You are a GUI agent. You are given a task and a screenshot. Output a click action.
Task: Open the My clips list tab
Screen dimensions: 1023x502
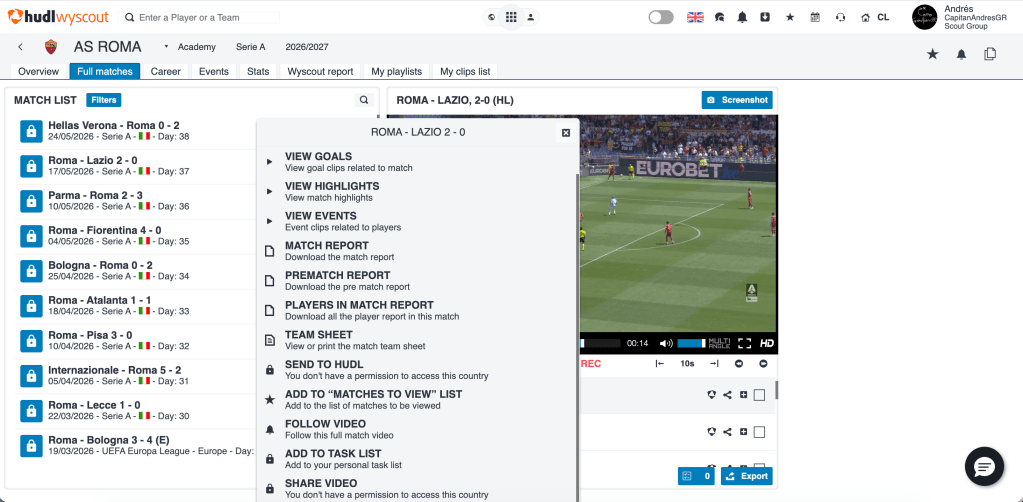[x=466, y=72]
